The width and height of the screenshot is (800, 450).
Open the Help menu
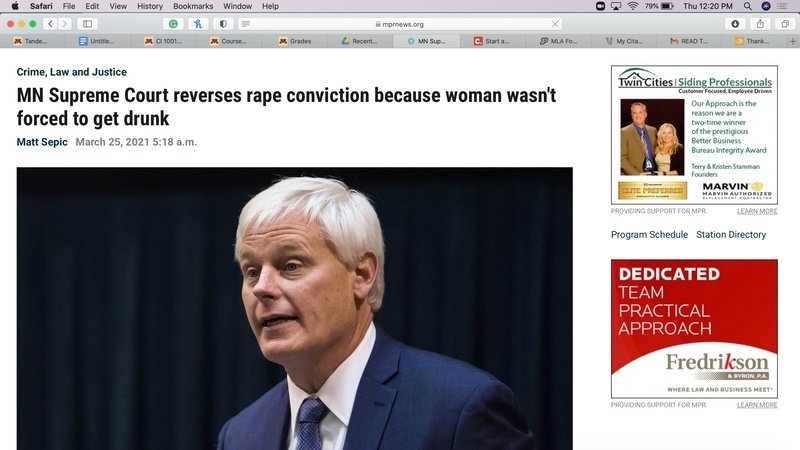(x=270, y=6)
